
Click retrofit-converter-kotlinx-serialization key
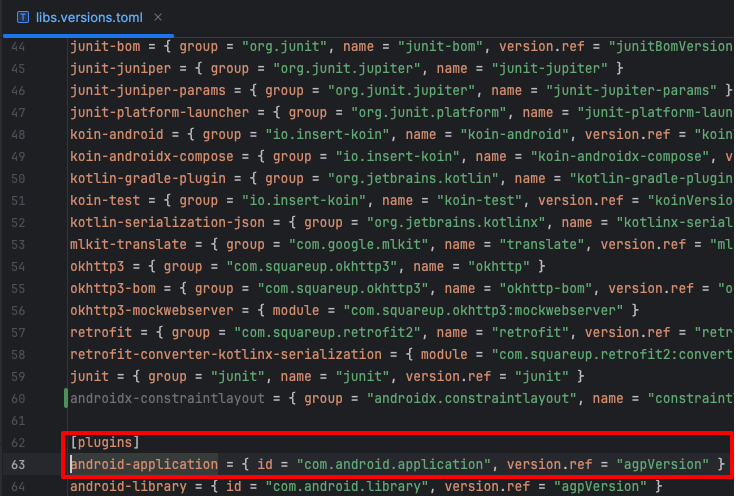[x=226, y=355]
